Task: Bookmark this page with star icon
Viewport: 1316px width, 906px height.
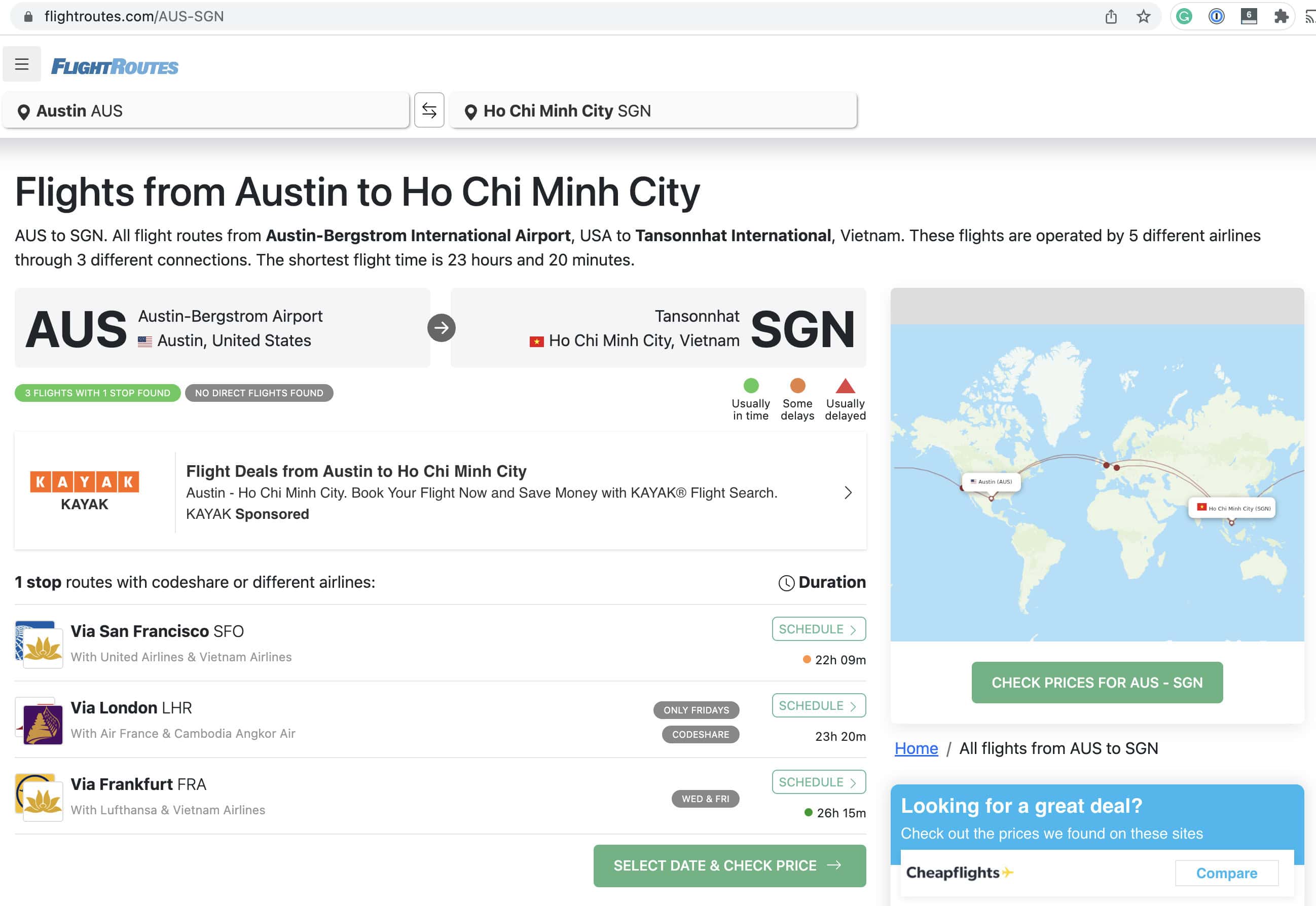Action: tap(1143, 16)
